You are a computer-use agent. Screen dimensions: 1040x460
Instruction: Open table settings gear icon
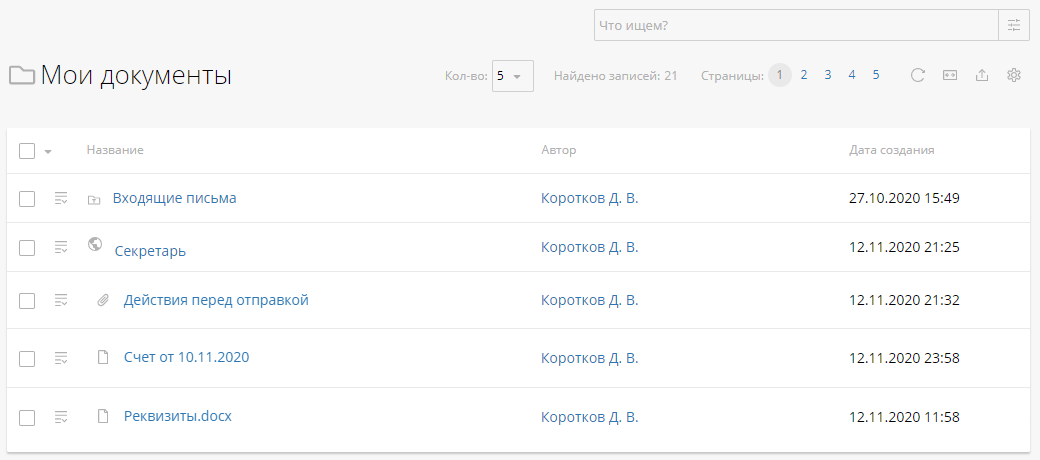(1013, 75)
